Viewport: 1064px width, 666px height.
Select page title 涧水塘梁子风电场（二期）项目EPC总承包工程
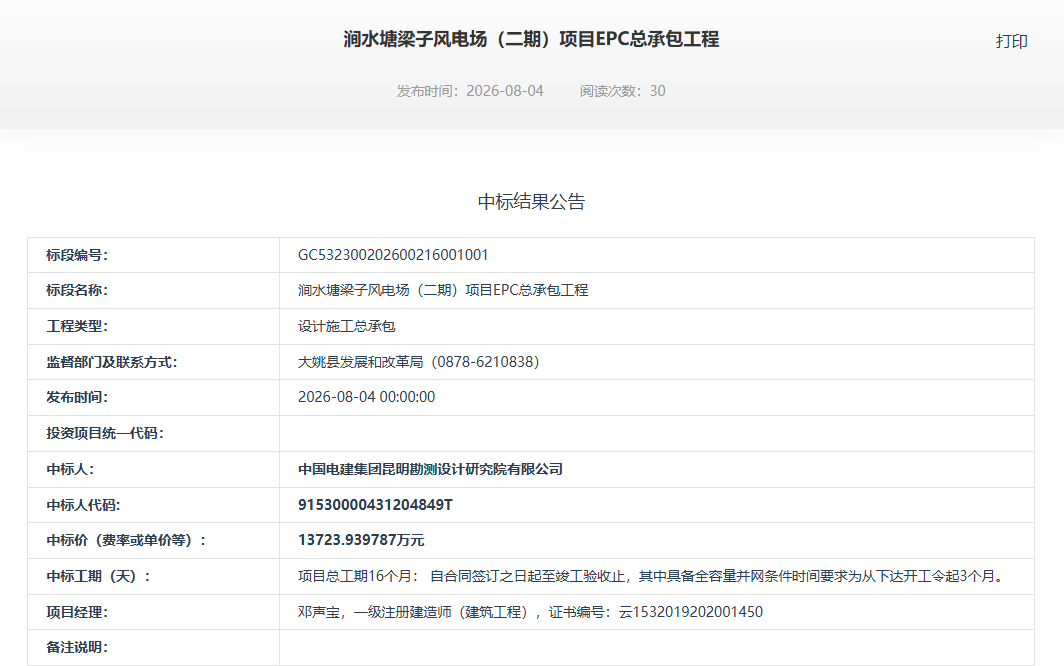pyautogui.click(x=531, y=39)
